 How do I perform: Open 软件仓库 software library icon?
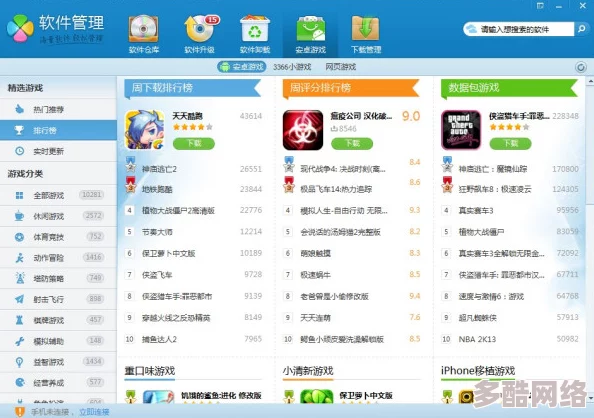tap(144, 34)
